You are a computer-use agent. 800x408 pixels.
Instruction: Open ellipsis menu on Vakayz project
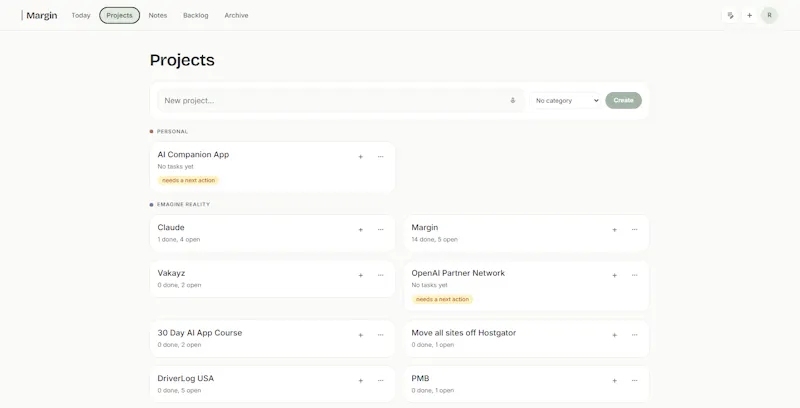click(381, 275)
